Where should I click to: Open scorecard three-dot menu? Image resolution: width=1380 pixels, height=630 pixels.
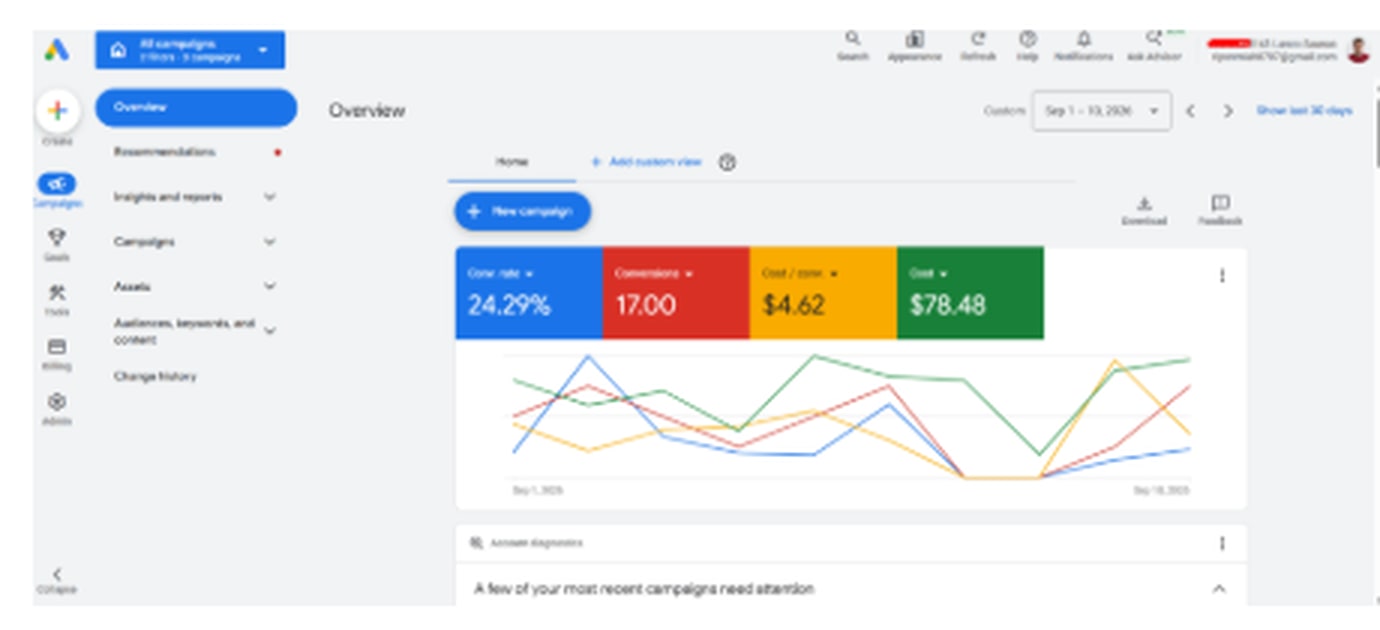pyautogui.click(x=1221, y=276)
